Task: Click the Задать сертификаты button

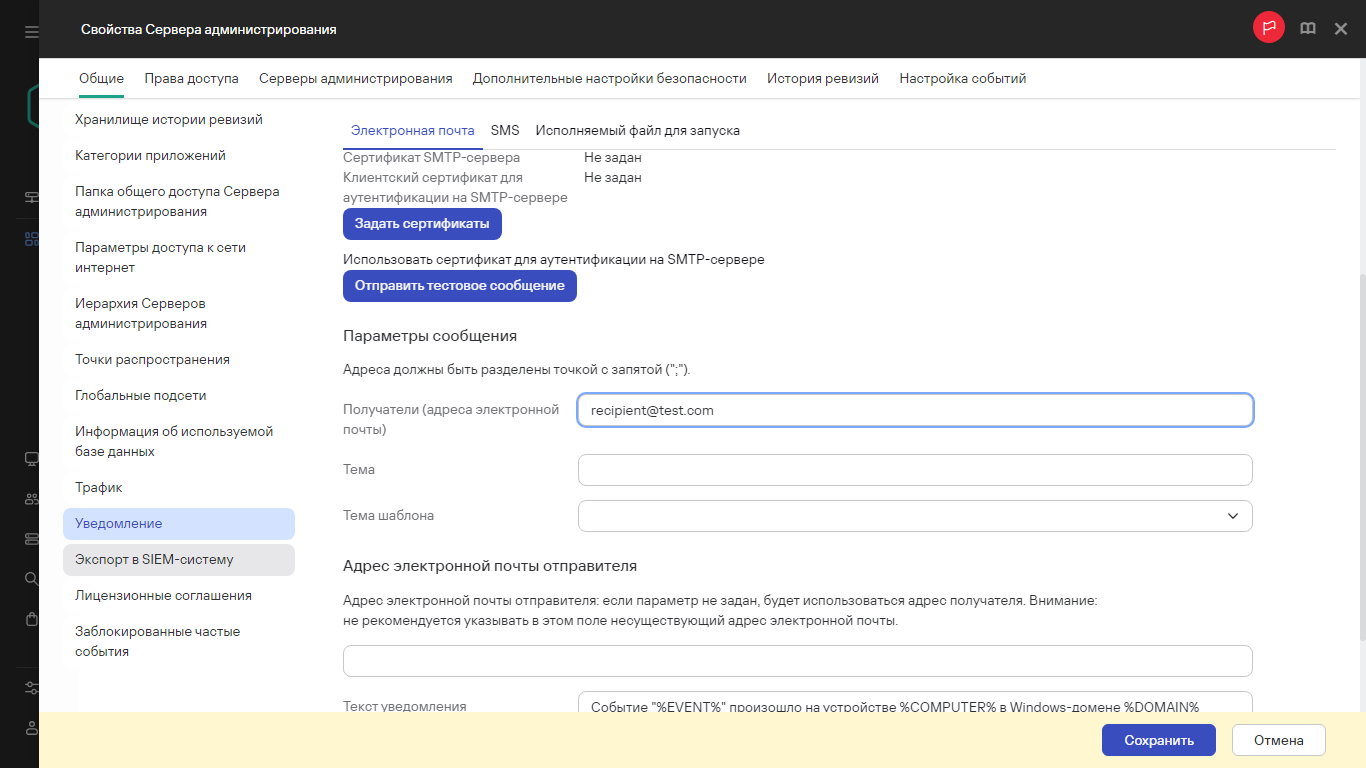Action: point(422,224)
